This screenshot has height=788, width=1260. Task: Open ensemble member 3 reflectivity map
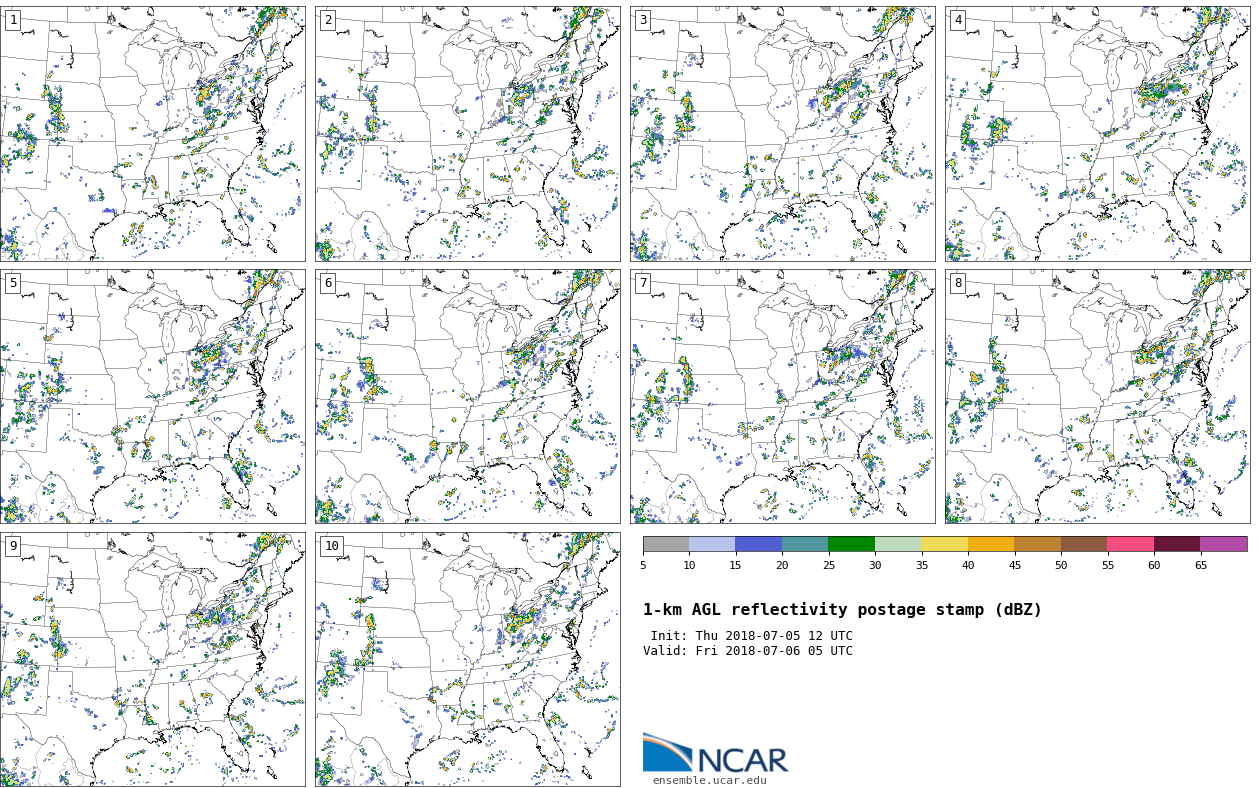coord(782,134)
